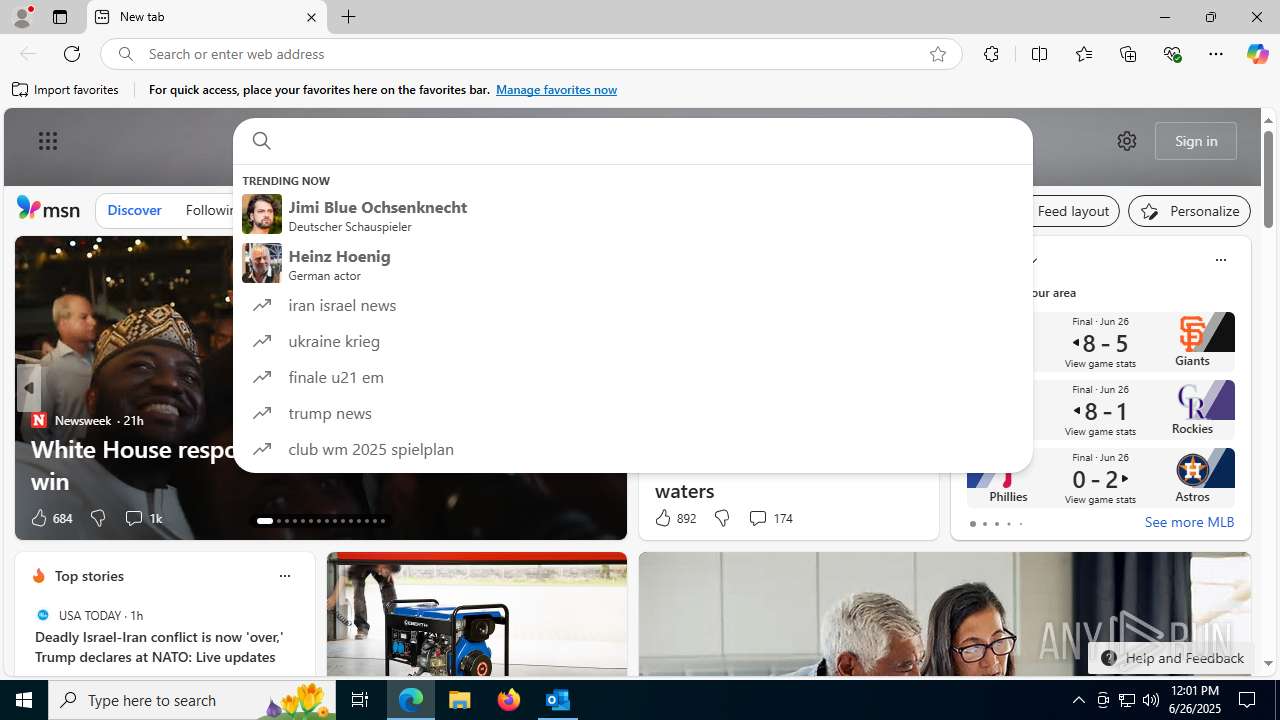1280x720 pixels.
Task: Go to previous carousel story
Action: (28, 388)
